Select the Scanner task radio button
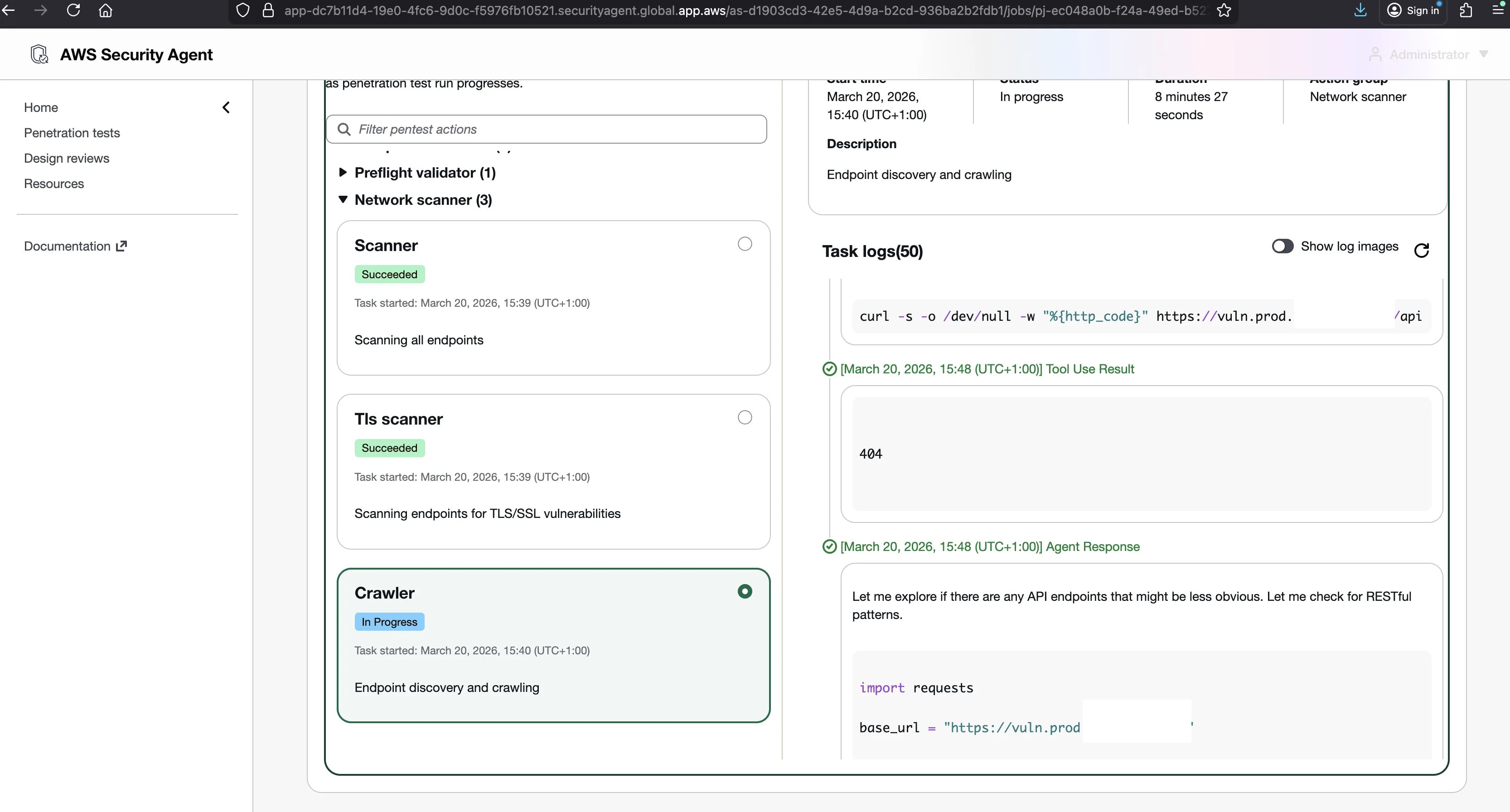 [x=745, y=244]
